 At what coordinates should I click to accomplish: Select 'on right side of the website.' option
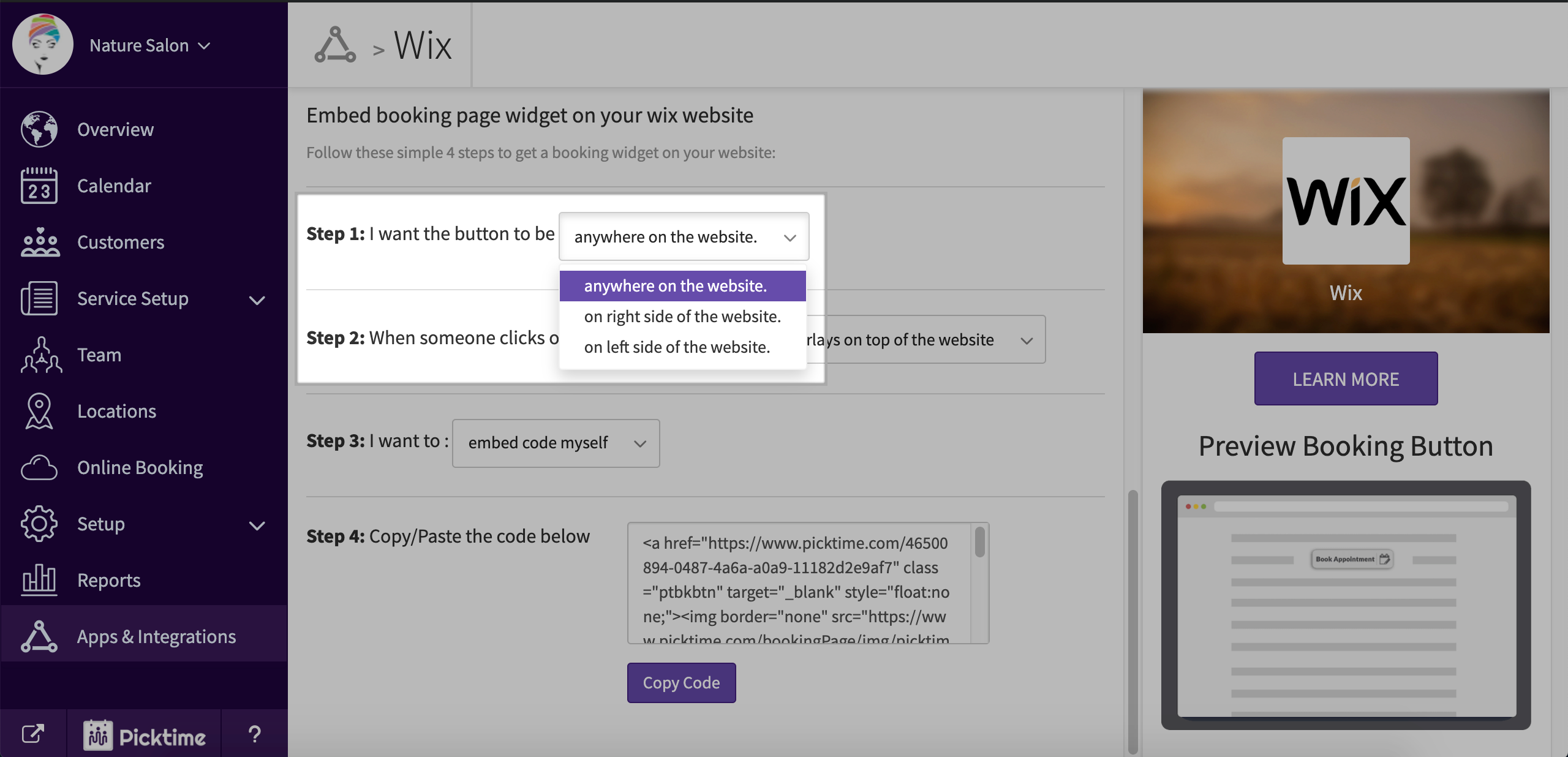(x=682, y=317)
